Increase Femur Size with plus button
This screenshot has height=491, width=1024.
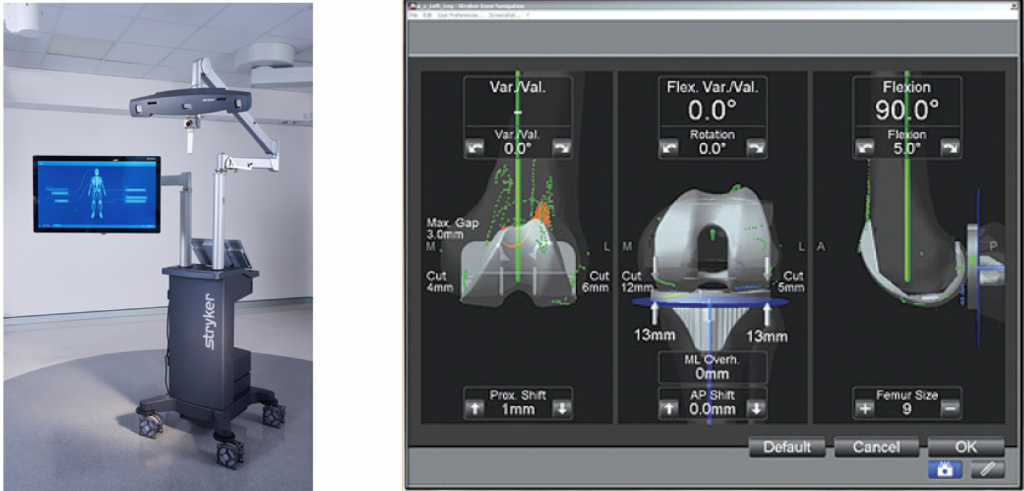(x=865, y=408)
